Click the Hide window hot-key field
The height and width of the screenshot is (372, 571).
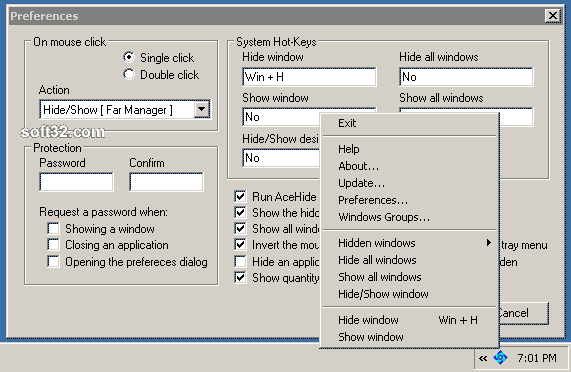[309, 77]
